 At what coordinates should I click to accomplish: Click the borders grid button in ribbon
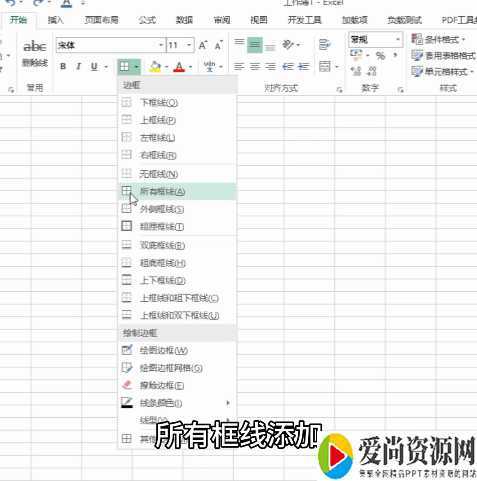(124, 66)
